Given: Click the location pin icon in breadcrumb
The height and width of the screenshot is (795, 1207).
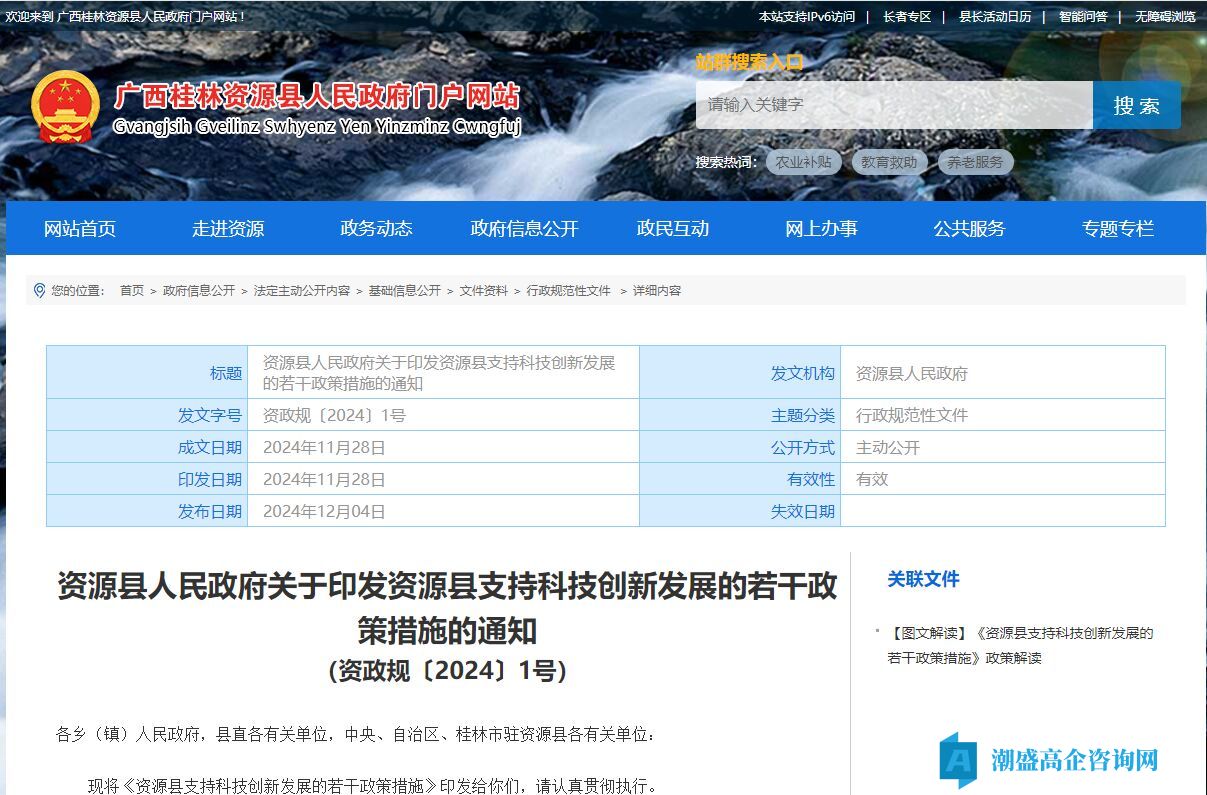Looking at the screenshot, I should coord(40,290).
